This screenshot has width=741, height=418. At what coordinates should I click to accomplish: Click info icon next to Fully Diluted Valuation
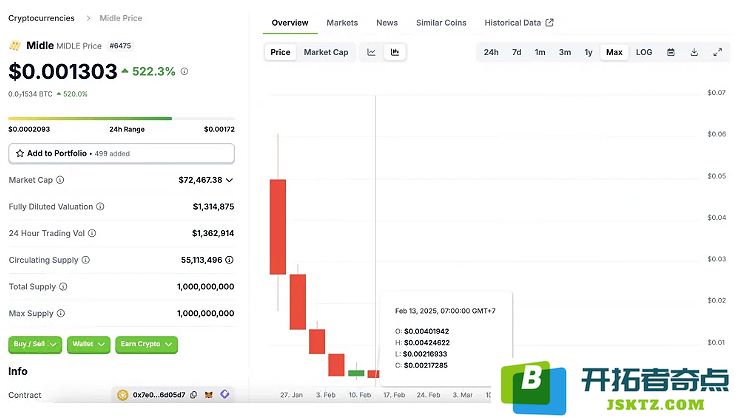pos(100,206)
